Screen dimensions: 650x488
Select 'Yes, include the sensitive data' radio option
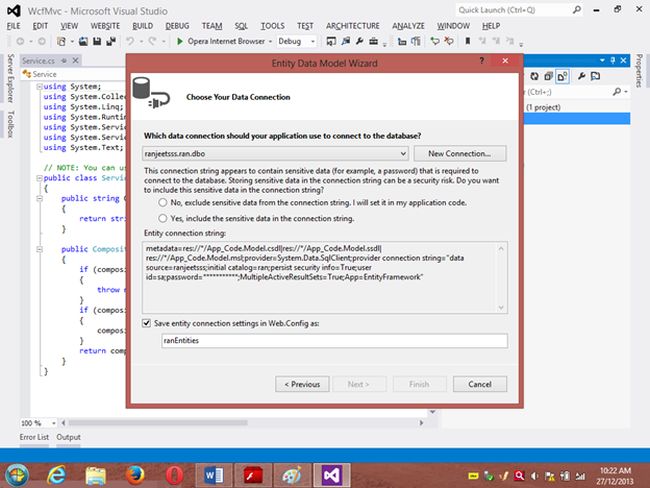(162, 218)
